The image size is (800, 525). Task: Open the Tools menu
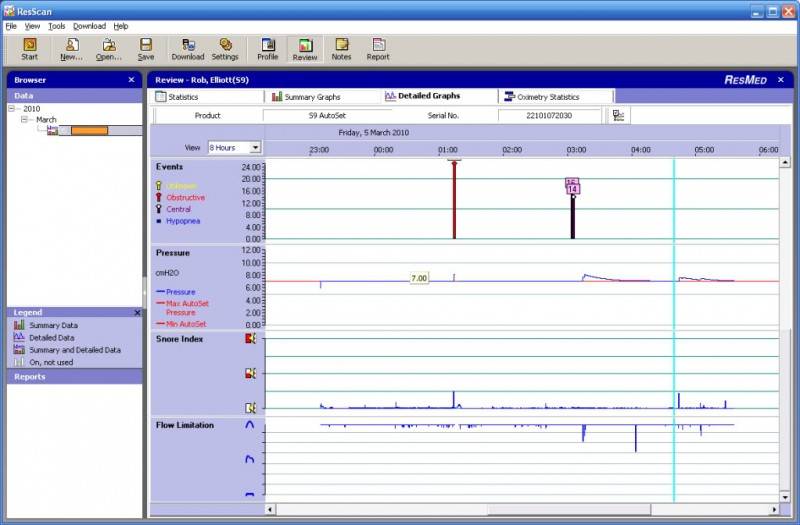57,26
